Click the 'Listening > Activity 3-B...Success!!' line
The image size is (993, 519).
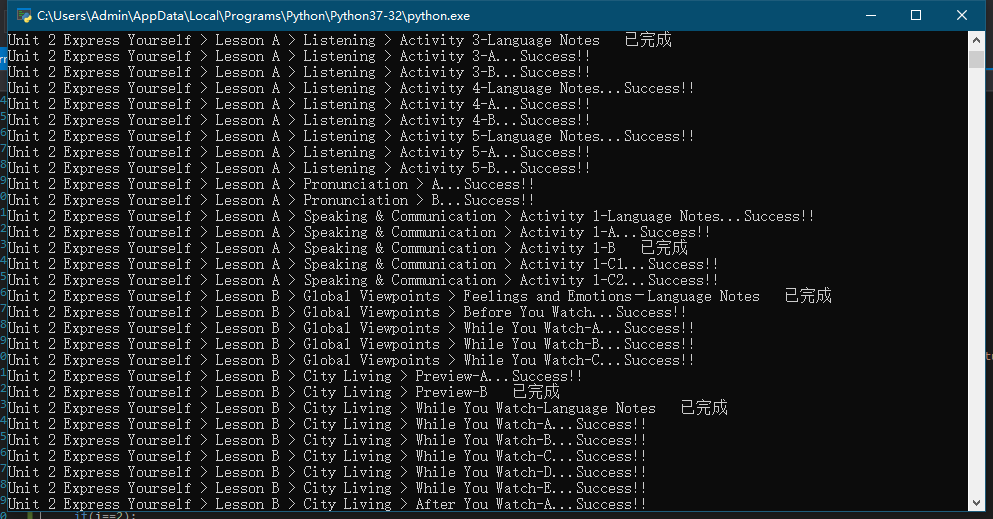(x=299, y=72)
